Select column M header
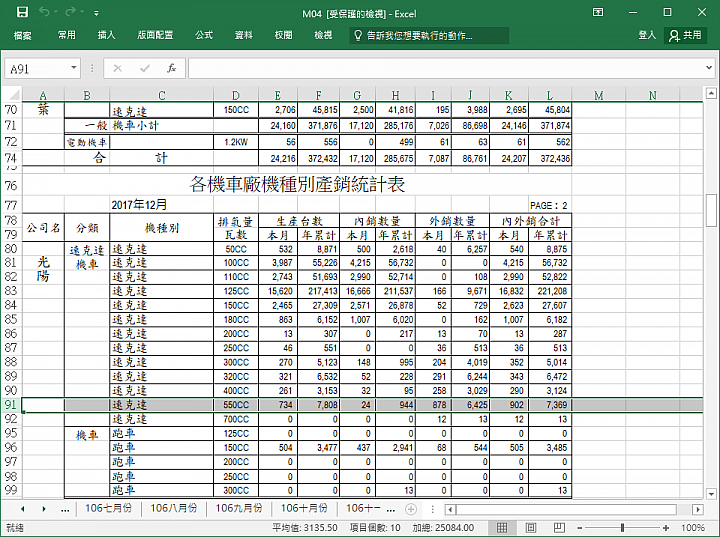This screenshot has width=720, height=537. [598, 95]
